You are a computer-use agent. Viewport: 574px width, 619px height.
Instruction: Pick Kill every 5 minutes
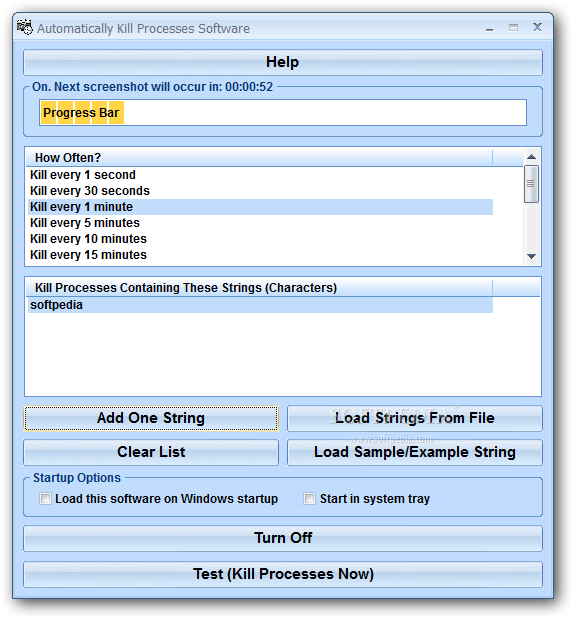point(260,223)
